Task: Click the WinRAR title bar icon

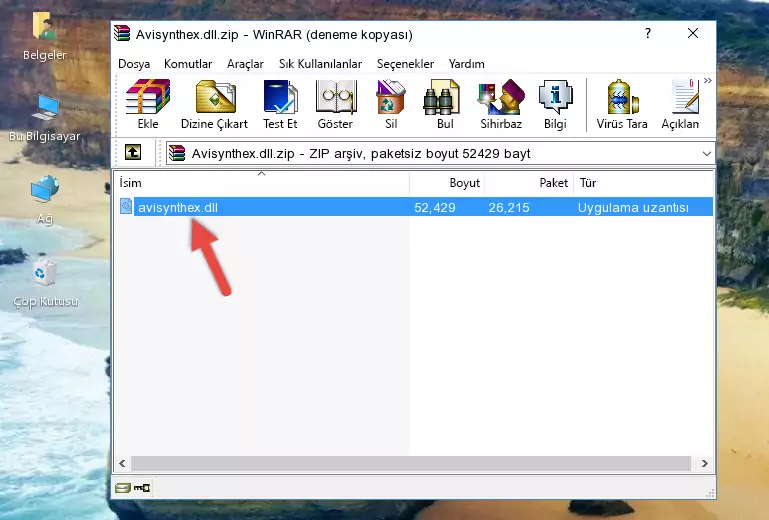Action: point(122,33)
